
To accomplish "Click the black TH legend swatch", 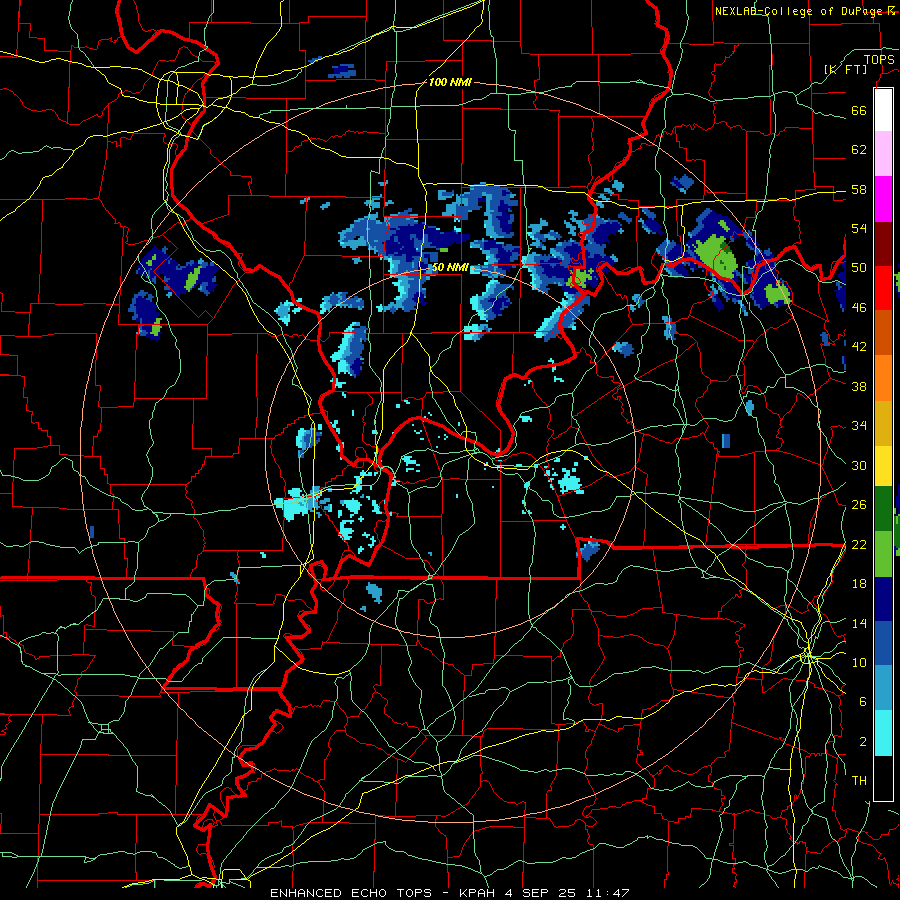I will pyautogui.click(x=883, y=778).
